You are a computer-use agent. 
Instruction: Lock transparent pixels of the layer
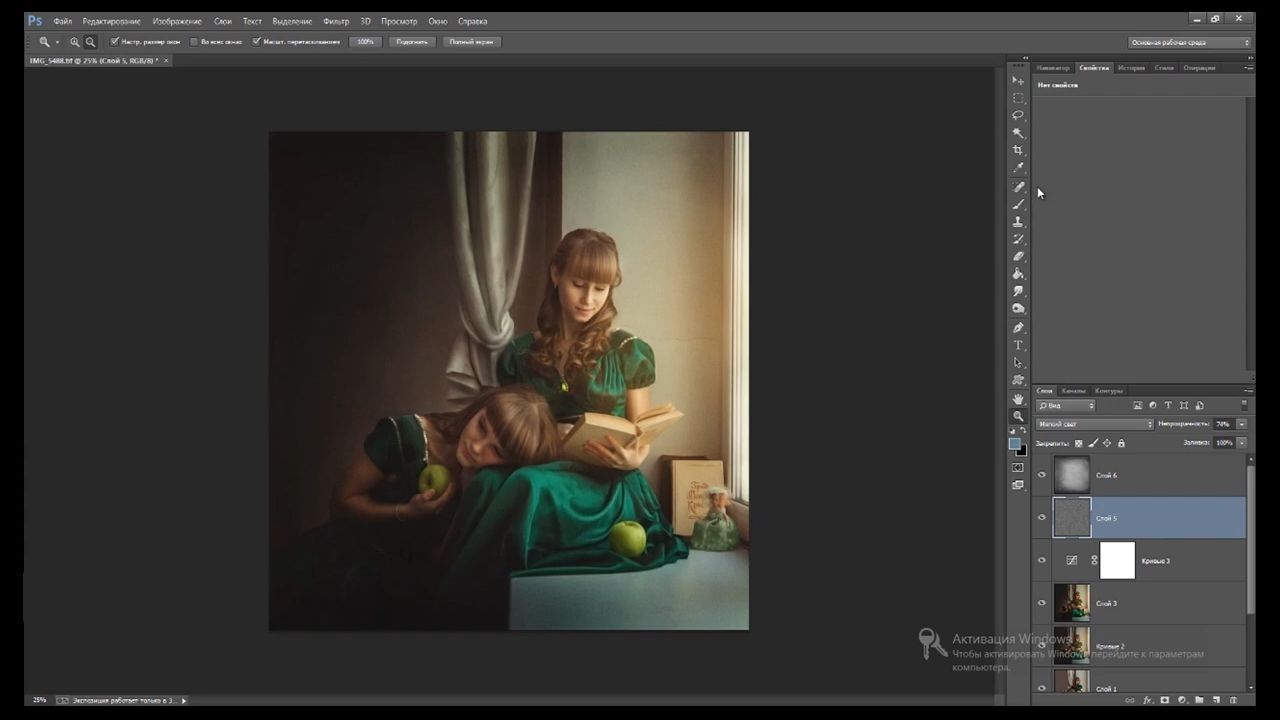point(1078,443)
